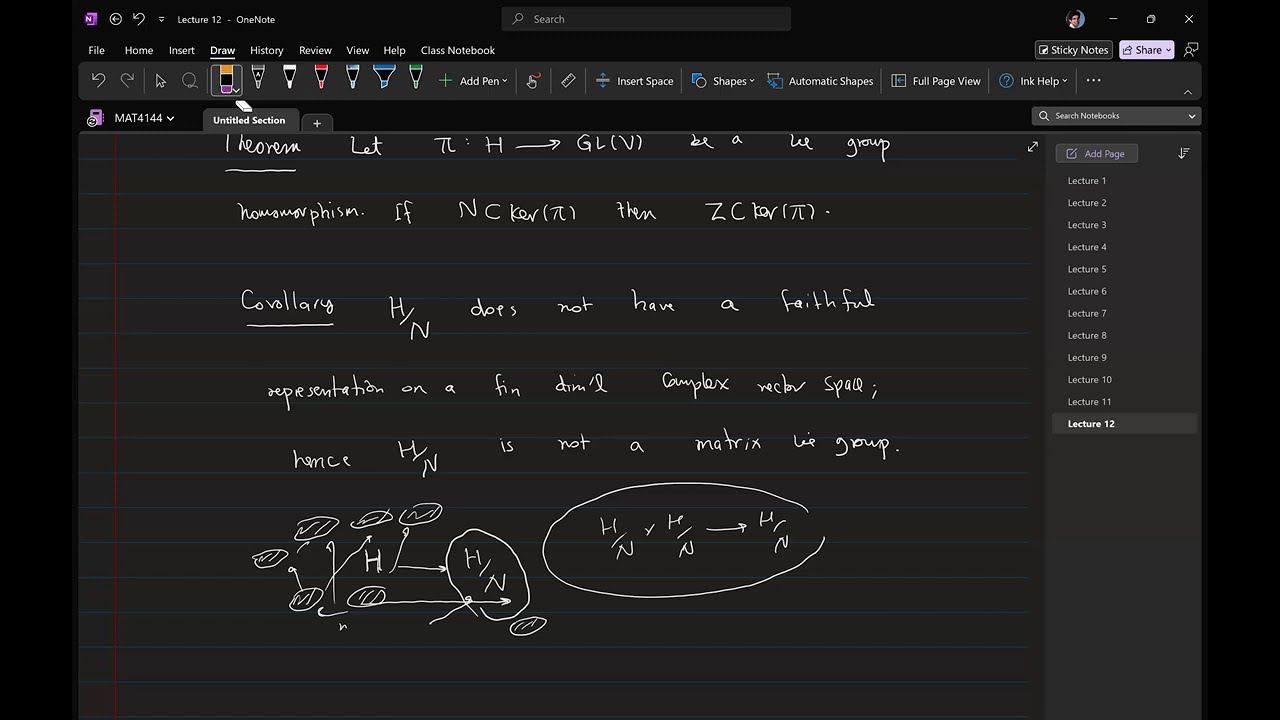This screenshot has width=1280, height=720.
Task: Select the arrow pointer tool
Action: [x=160, y=81]
